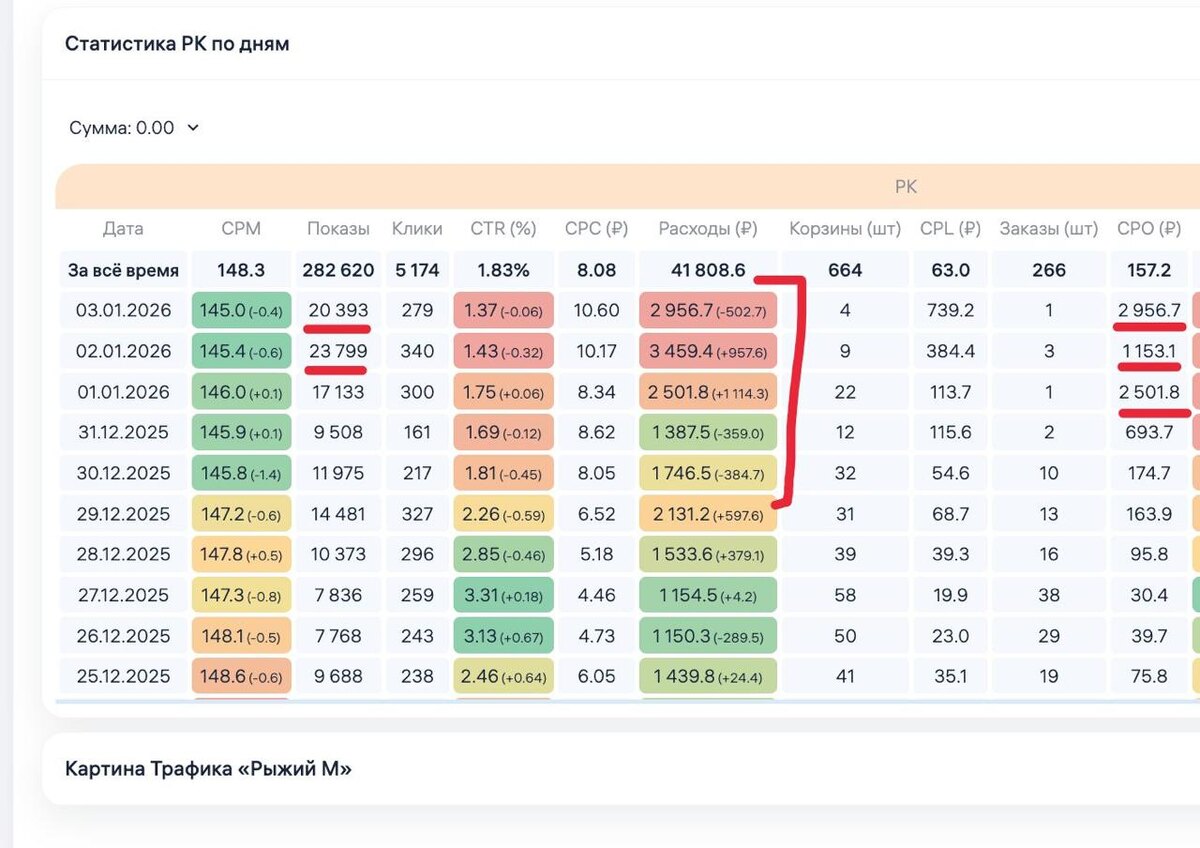Image resolution: width=1200 pixels, height=848 pixels.
Task: Click the expenses cell 3 459.4
Action: click(x=708, y=352)
